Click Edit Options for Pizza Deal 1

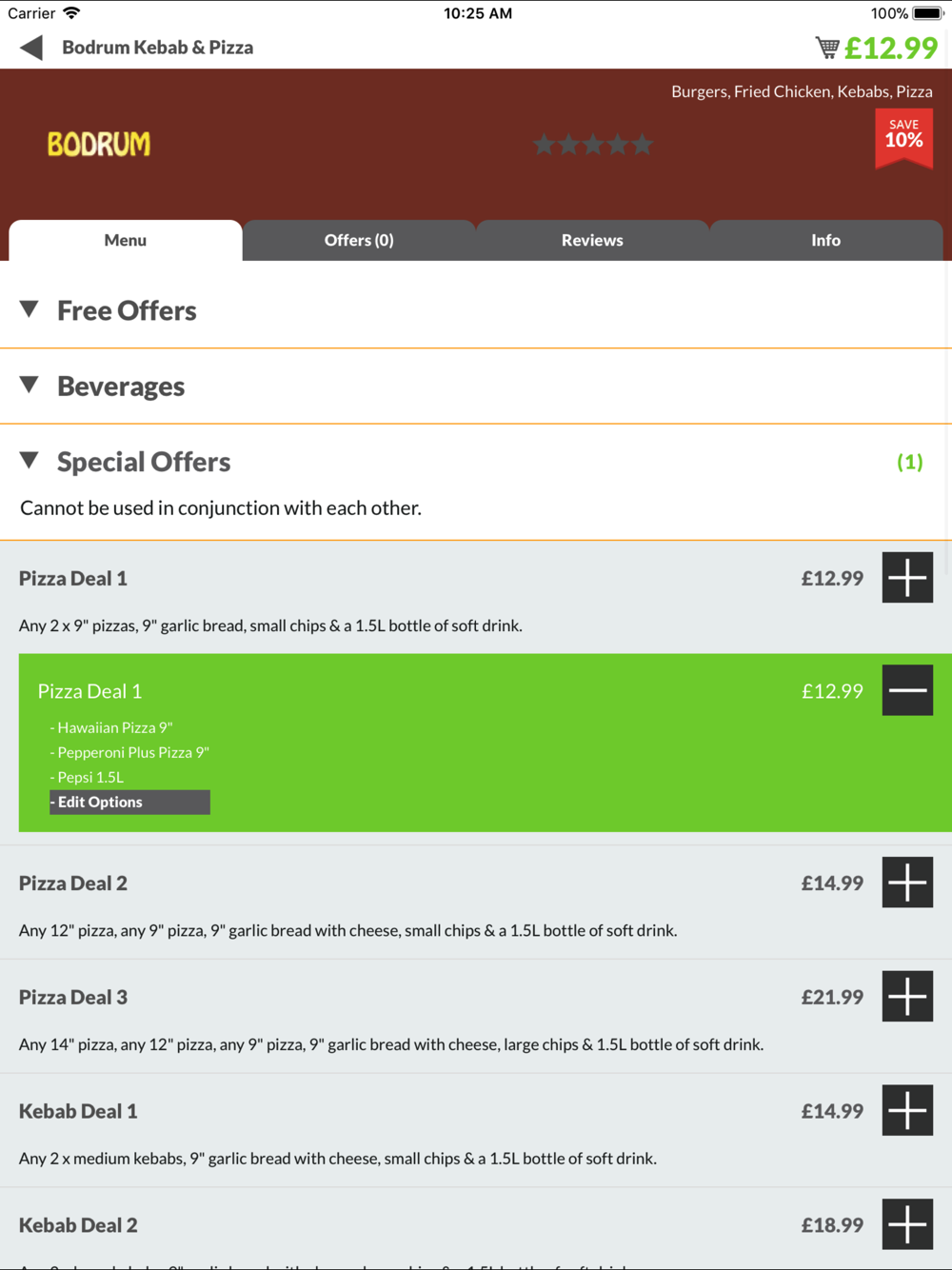tap(129, 802)
